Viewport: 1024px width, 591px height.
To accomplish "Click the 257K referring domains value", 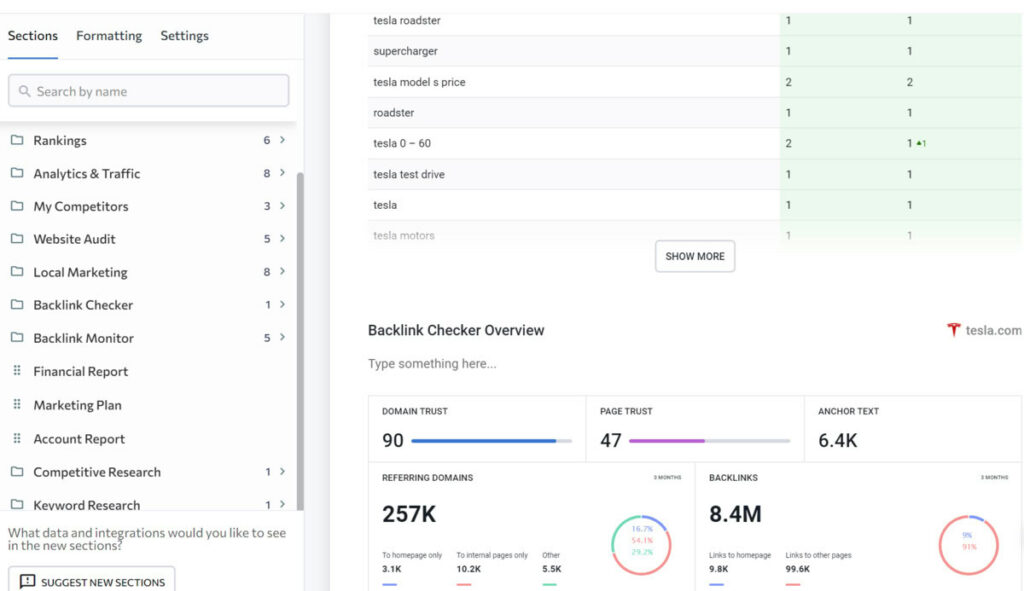I will coord(409,514).
